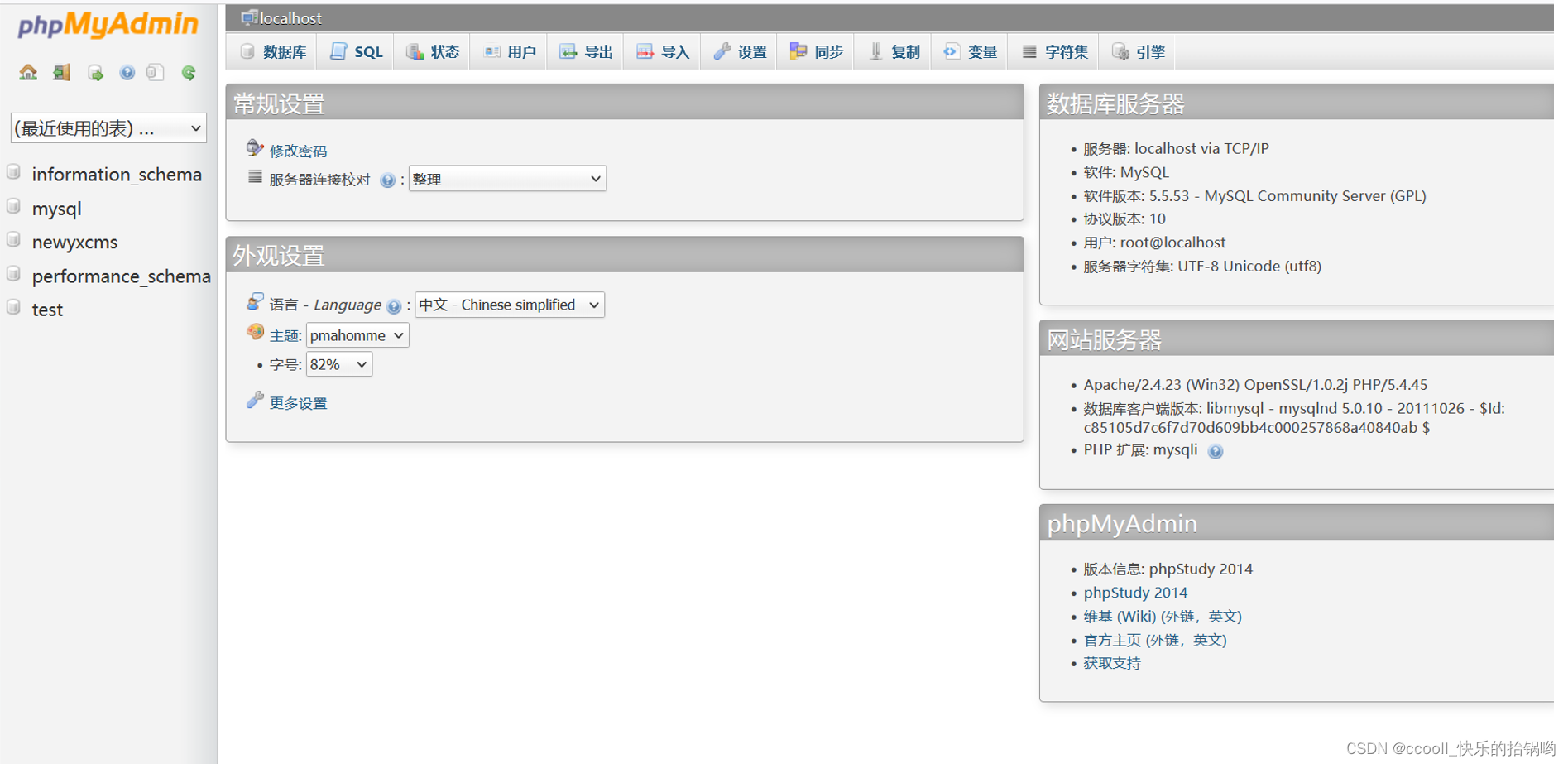This screenshot has width=1568, height=764.
Task: Expand the 最近使用的表 dropdown
Action: tap(108, 128)
